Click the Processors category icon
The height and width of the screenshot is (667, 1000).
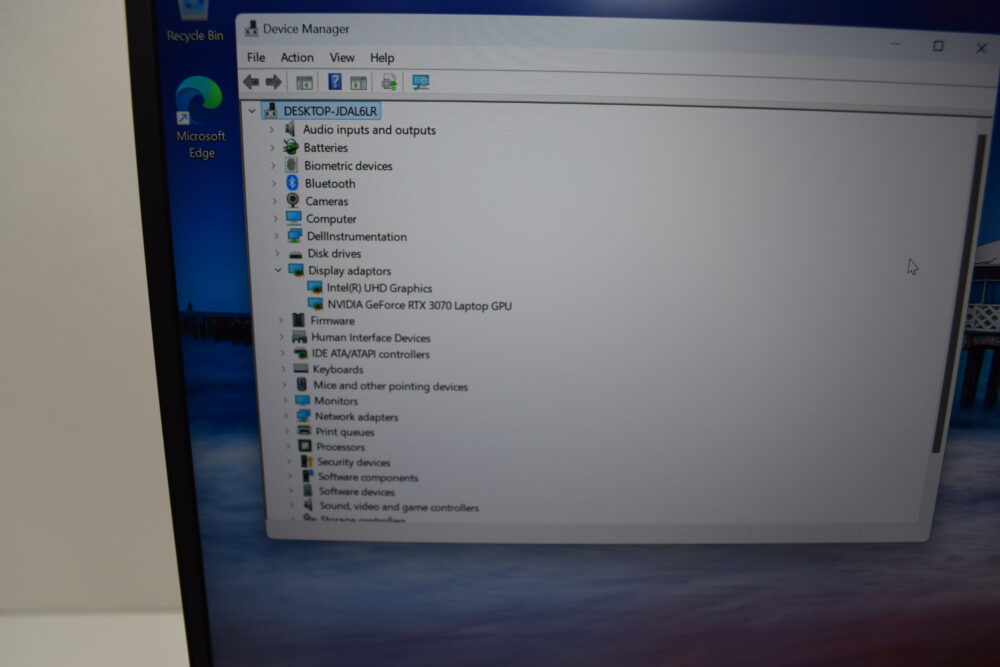point(305,446)
